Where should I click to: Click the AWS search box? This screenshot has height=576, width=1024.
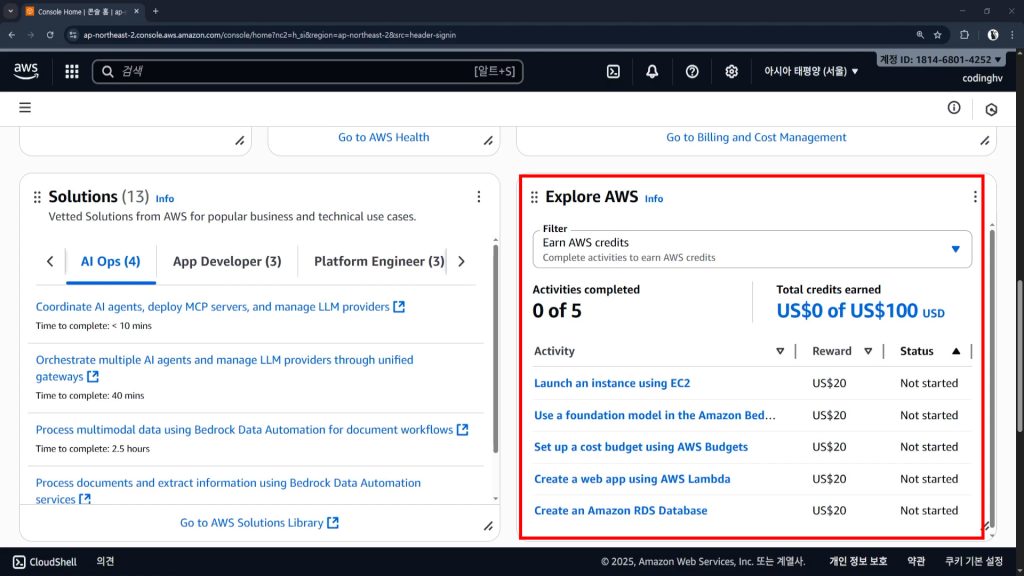pyautogui.click(x=308, y=71)
